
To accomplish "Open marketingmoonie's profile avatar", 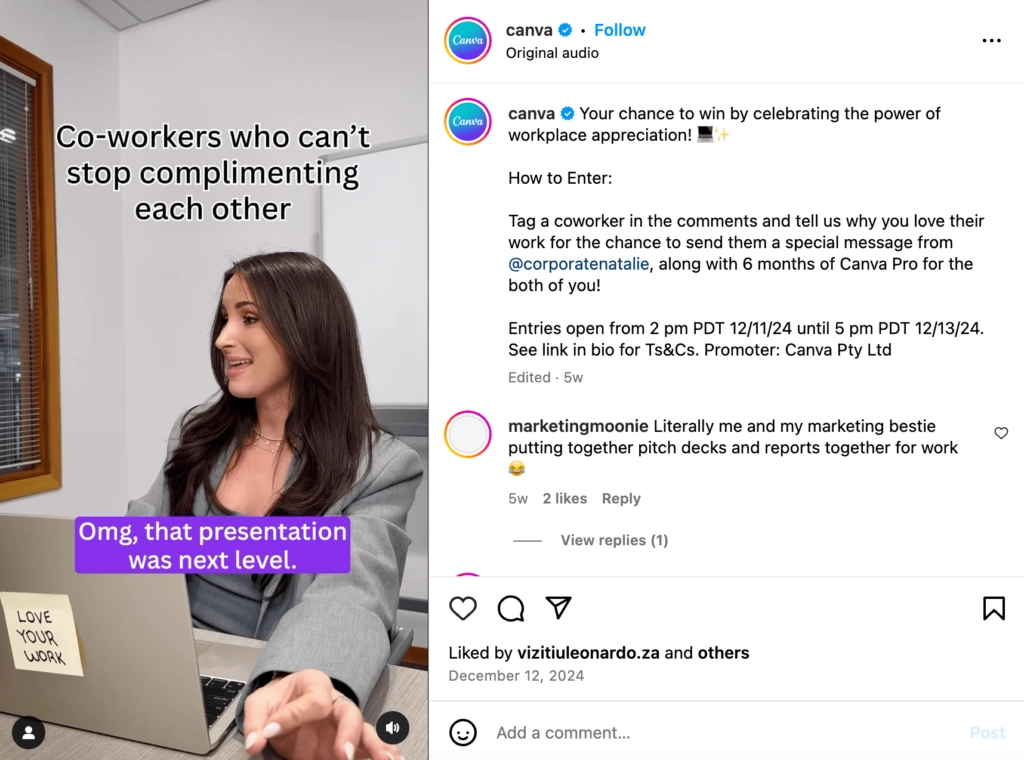I will coord(468,434).
